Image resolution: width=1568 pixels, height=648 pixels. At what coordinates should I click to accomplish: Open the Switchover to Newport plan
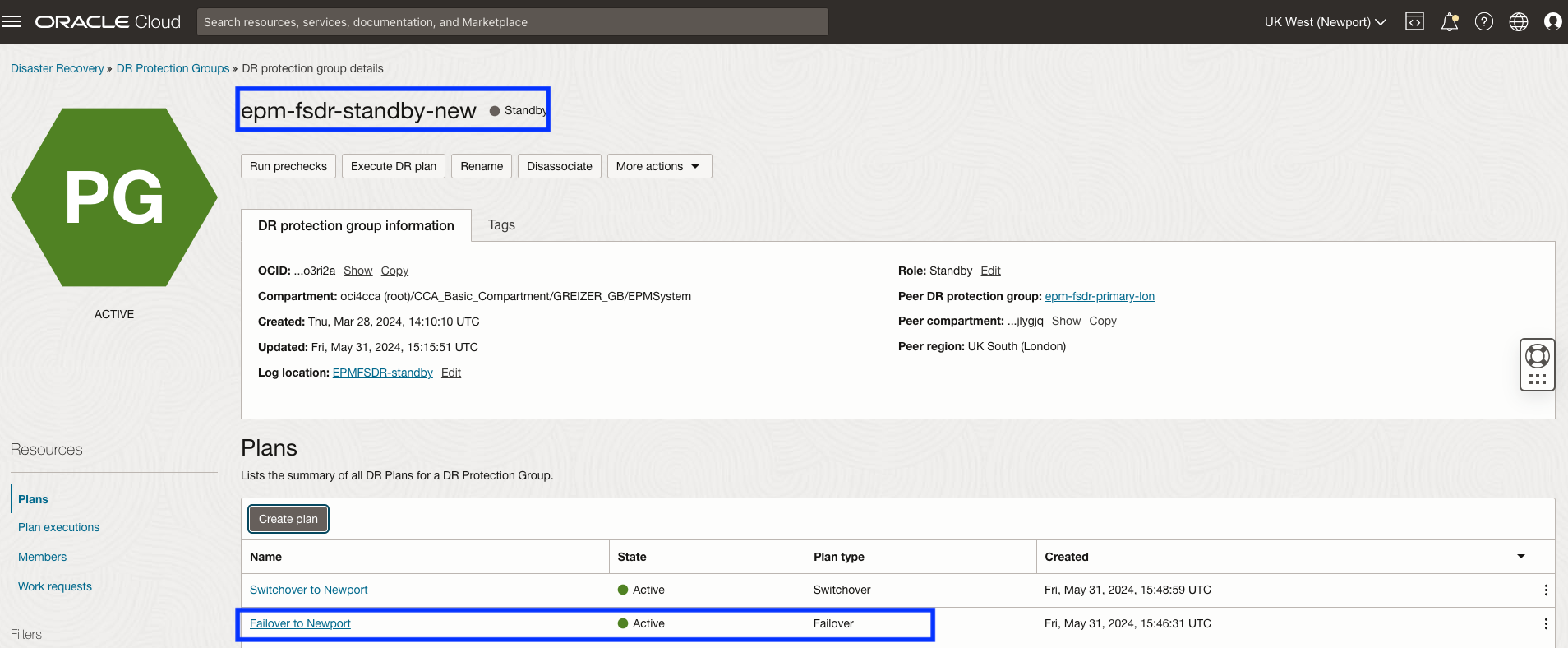(x=308, y=590)
